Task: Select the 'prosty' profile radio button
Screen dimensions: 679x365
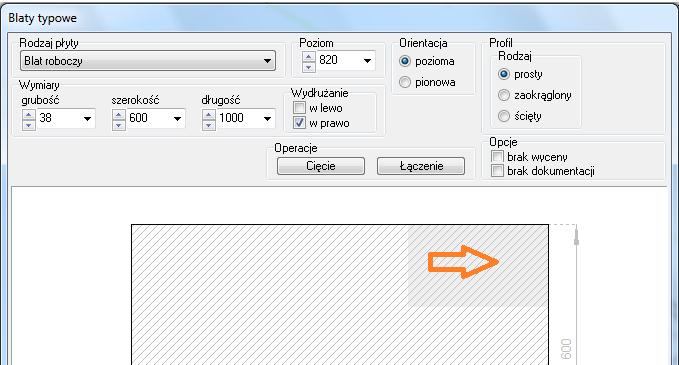Action: tap(504, 74)
